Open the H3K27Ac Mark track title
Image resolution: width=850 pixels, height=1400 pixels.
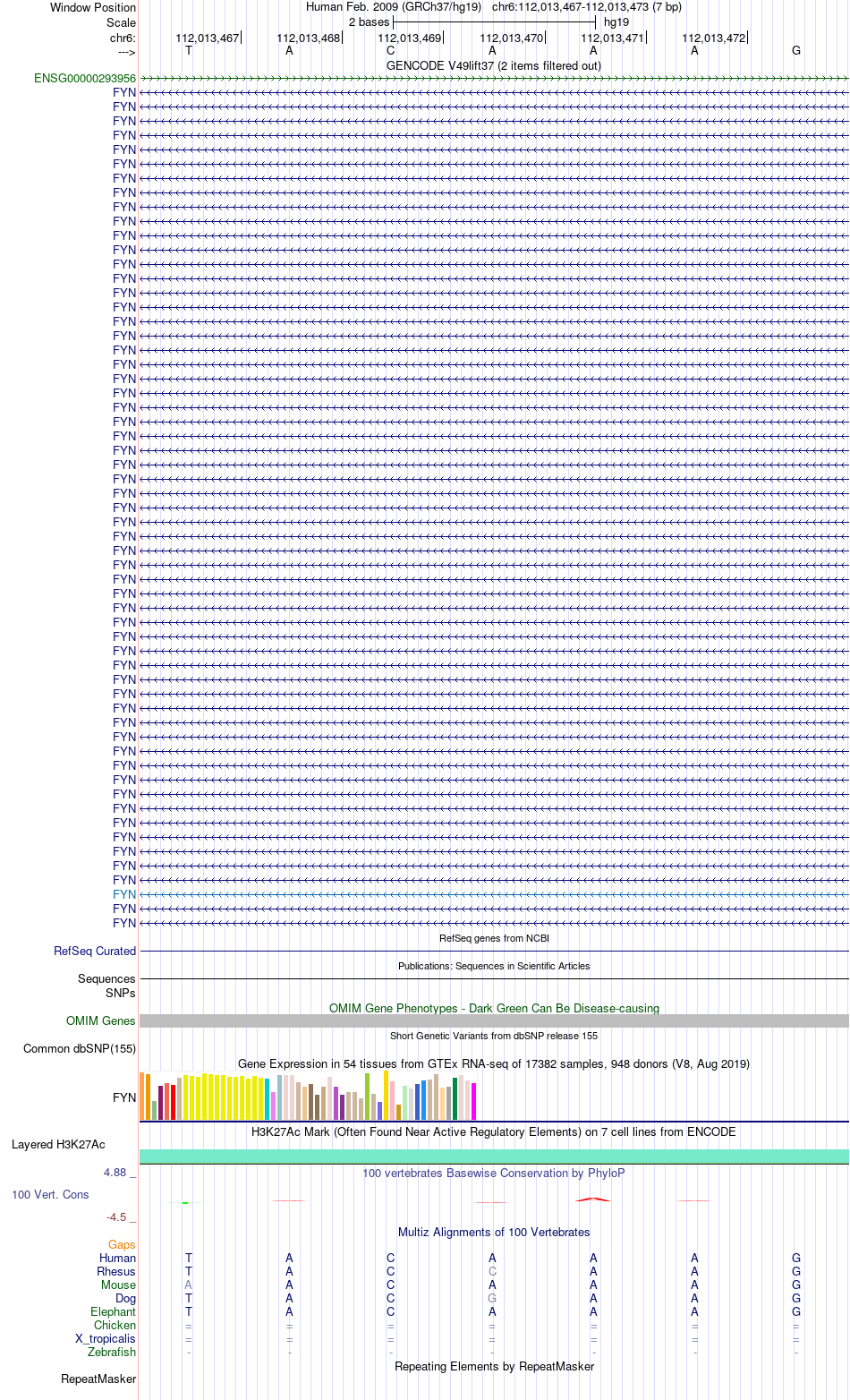click(x=494, y=1132)
